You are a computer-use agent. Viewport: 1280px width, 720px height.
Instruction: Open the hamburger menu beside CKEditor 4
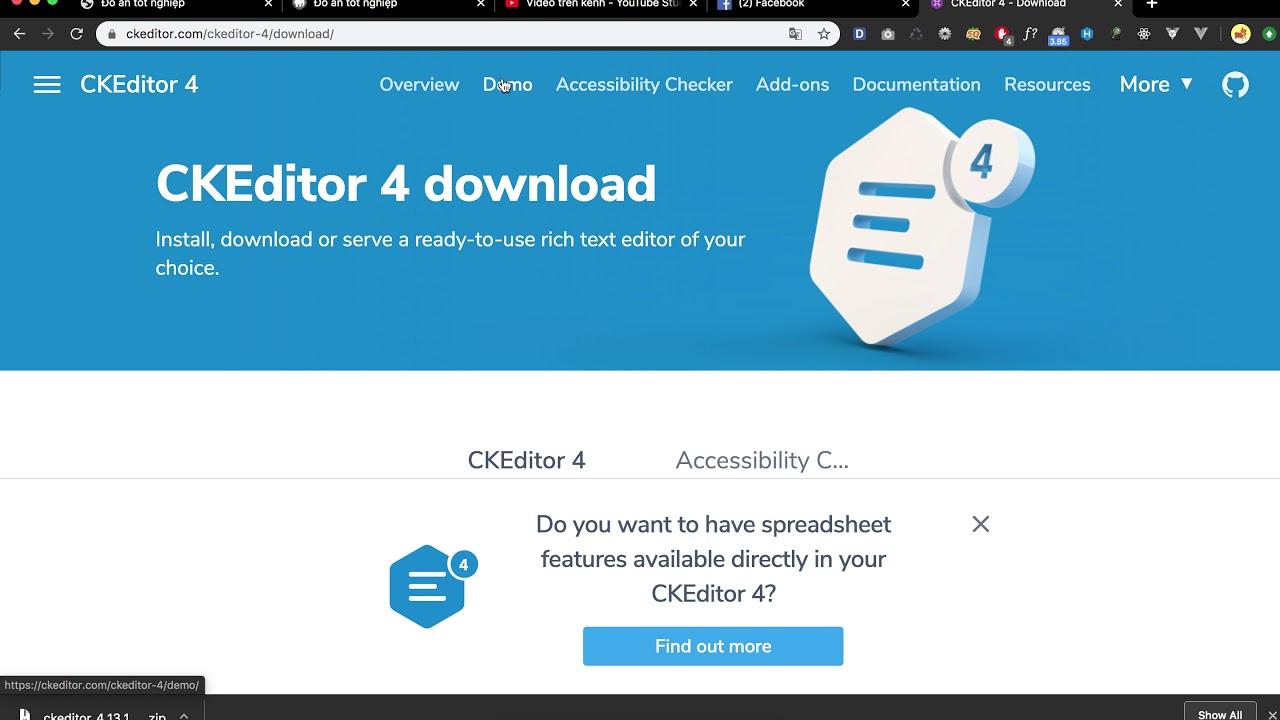click(x=47, y=85)
